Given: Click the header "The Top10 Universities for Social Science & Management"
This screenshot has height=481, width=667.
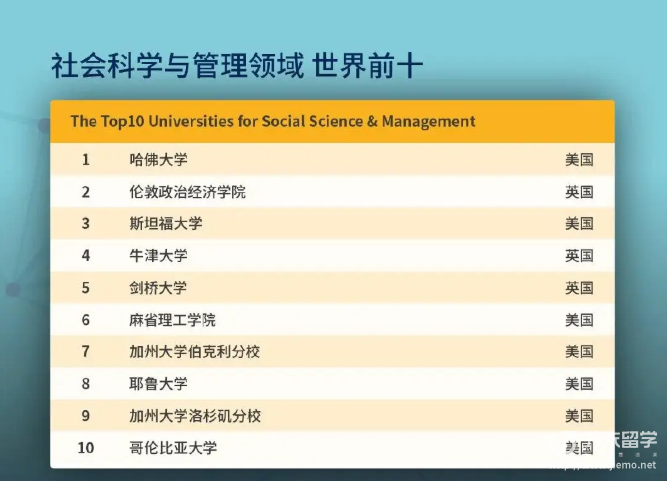Looking at the screenshot, I should (x=273, y=121).
